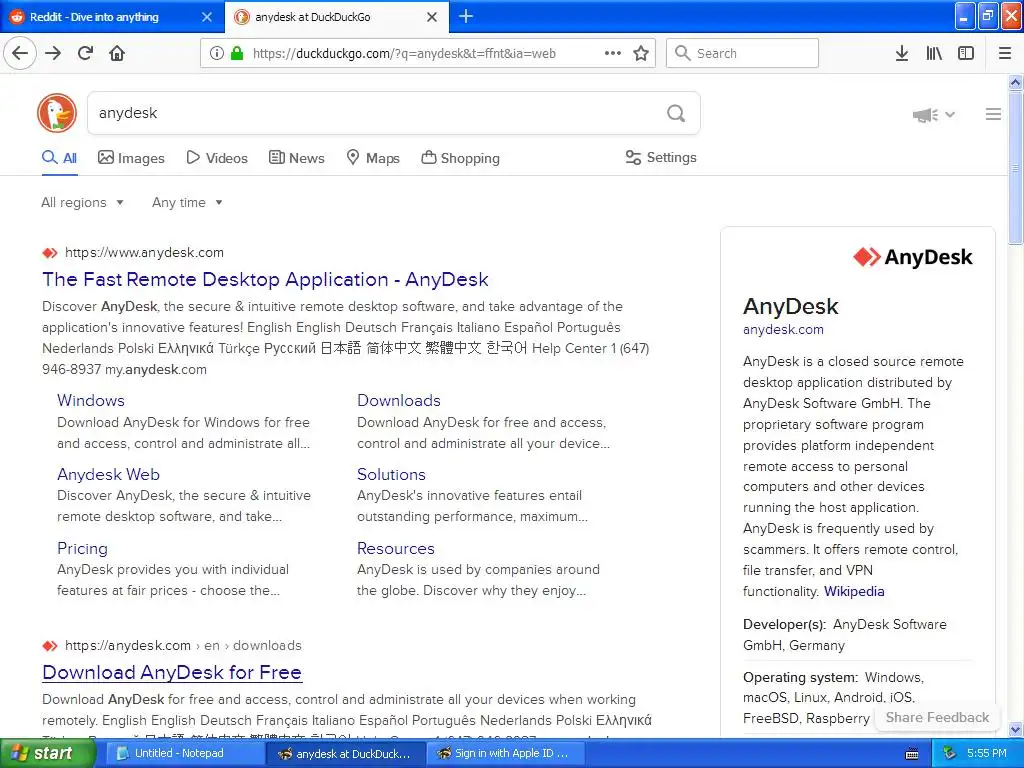Click favicon beside https://www.anydesk.com result
This screenshot has height=768, width=1024.
click(x=50, y=253)
